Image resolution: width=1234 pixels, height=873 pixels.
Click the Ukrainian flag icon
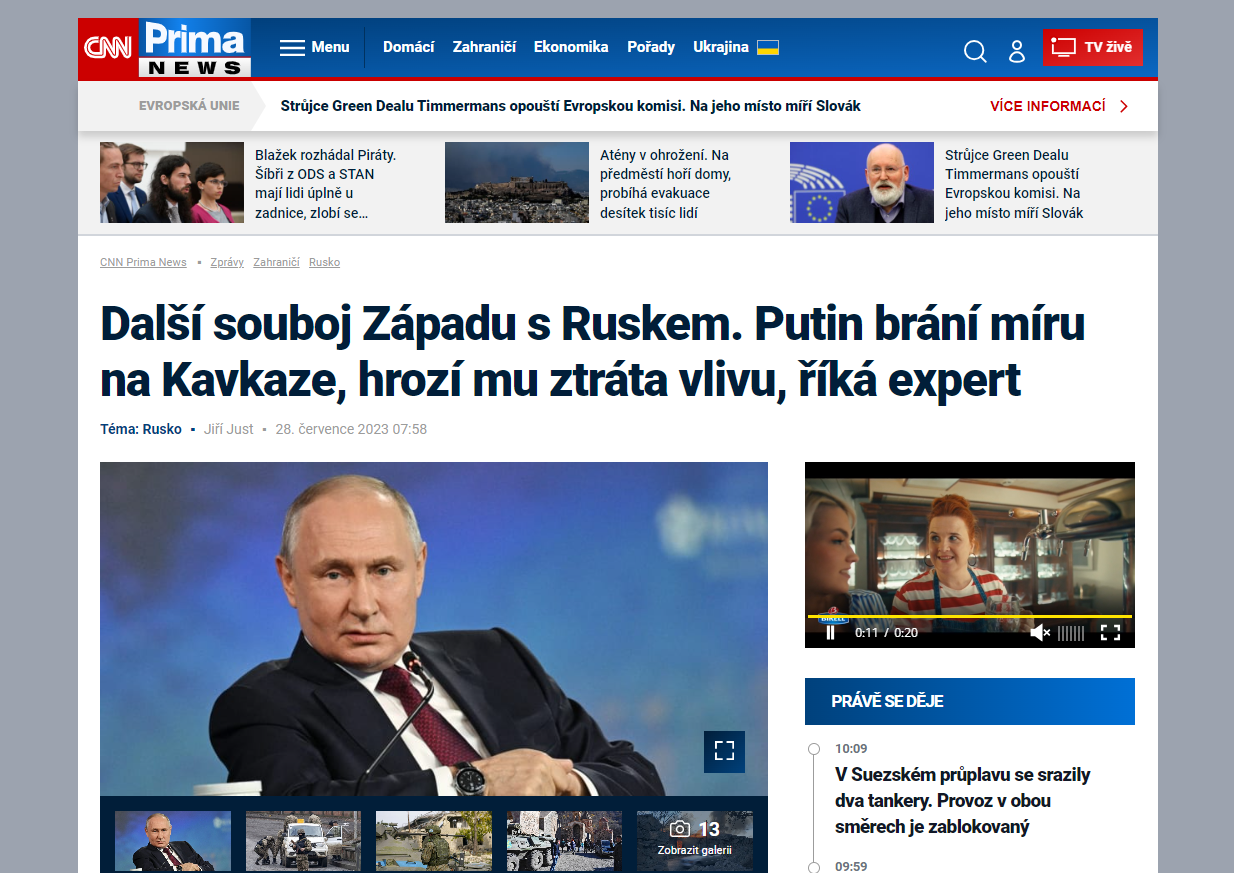[768, 47]
